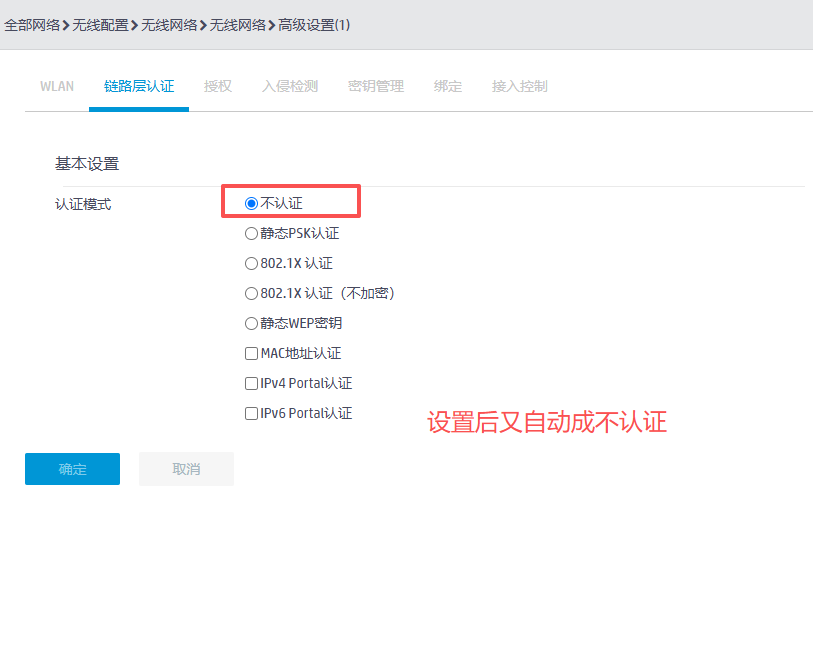Switch to the 入侵检测 tab
This screenshot has width=813, height=652.
pos(290,86)
